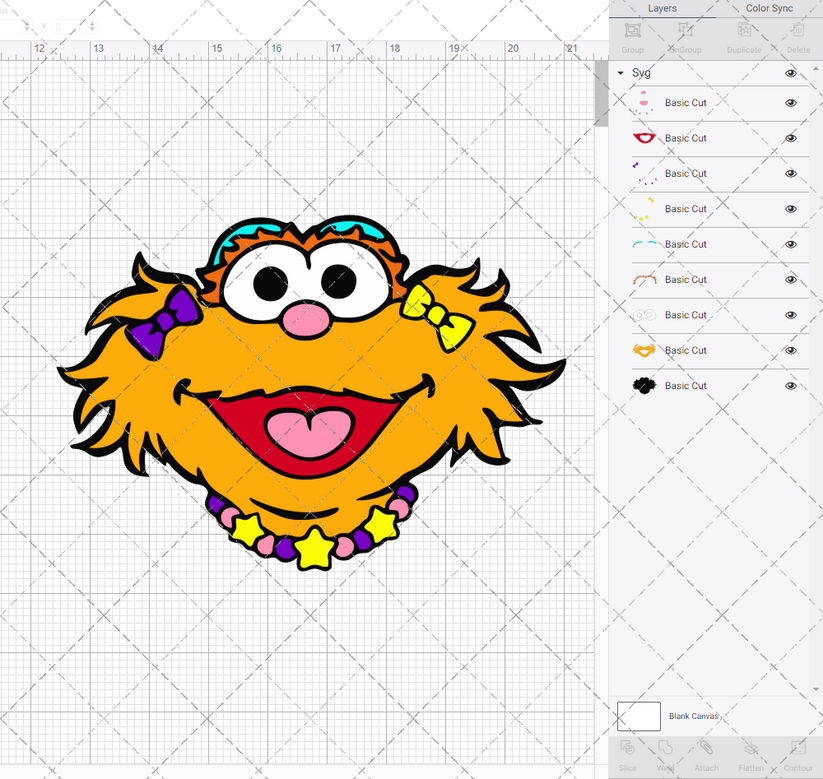Screen dimensions: 823x779
Task: Hide the Svg group with its eye icon
Action: [790, 73]
